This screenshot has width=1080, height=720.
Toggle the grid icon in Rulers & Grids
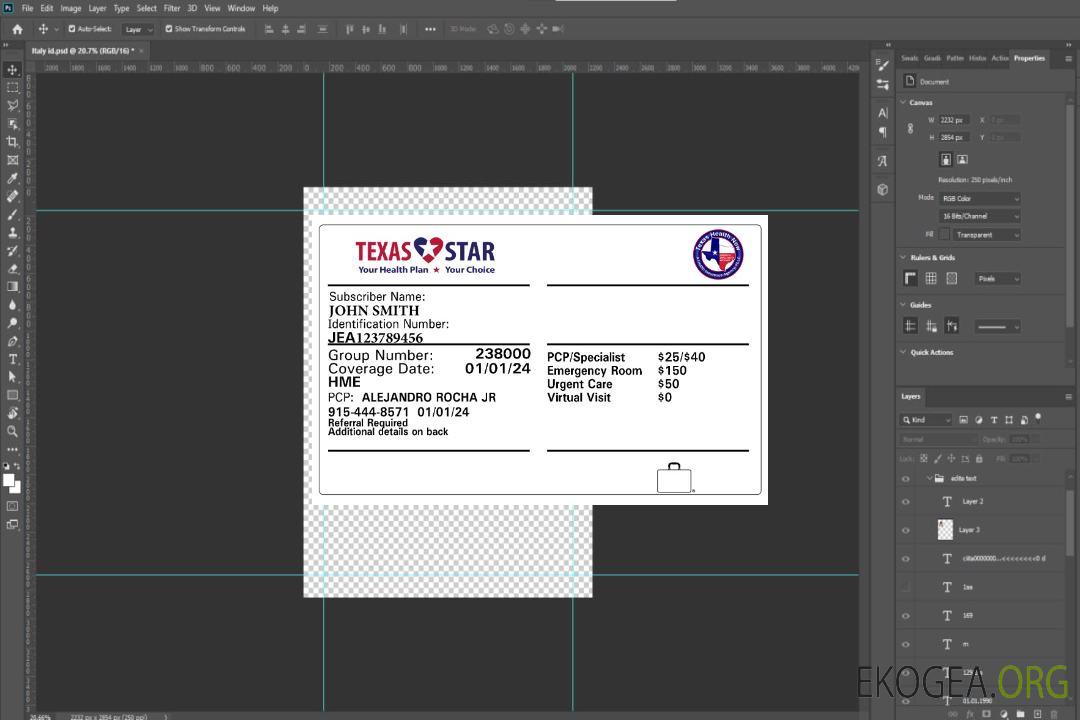point(931,278)
